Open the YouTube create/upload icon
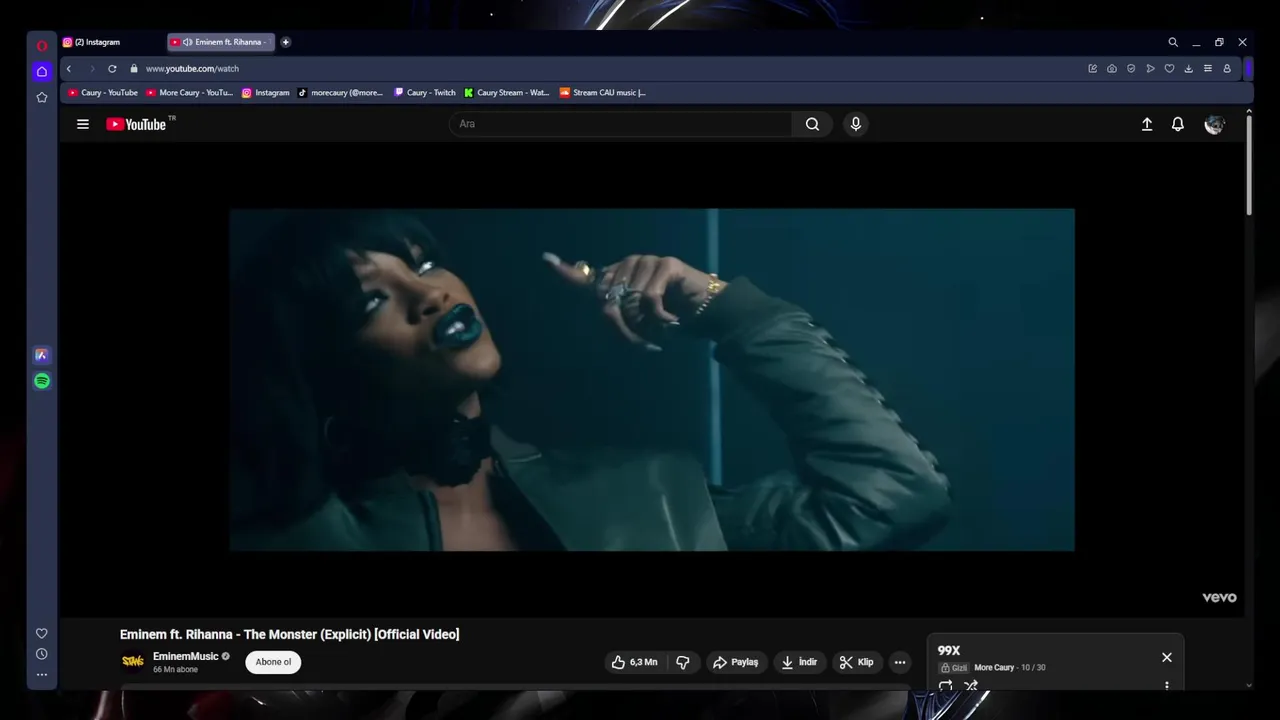 coord(1147,124)
